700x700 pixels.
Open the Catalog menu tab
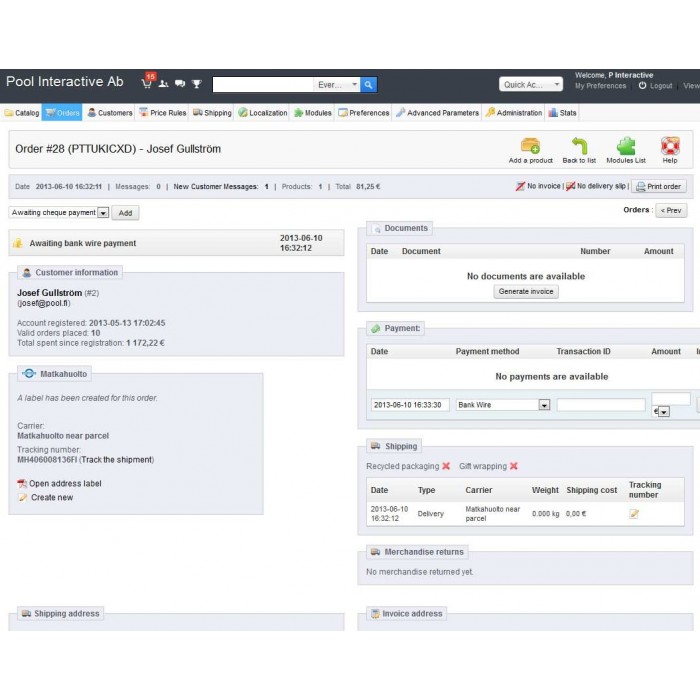click(21, 113)
